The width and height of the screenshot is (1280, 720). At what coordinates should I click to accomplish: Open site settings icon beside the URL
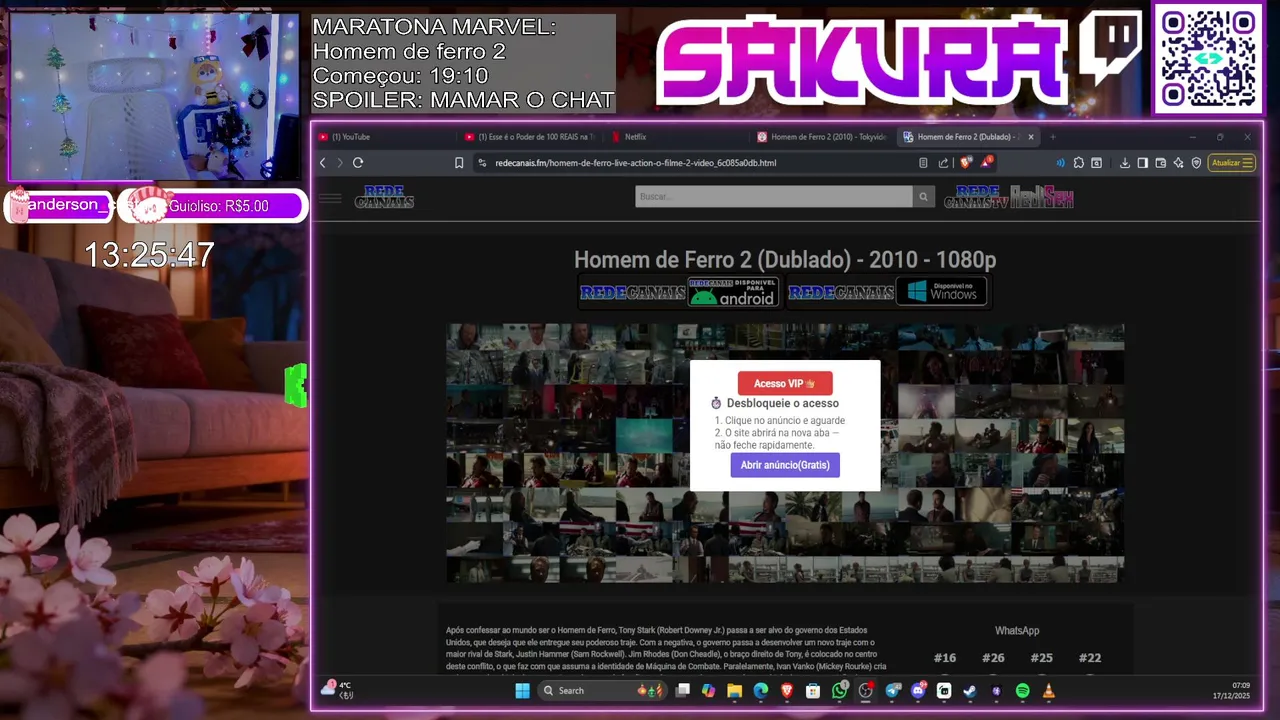pyautogui.click(x=482, y=163)
